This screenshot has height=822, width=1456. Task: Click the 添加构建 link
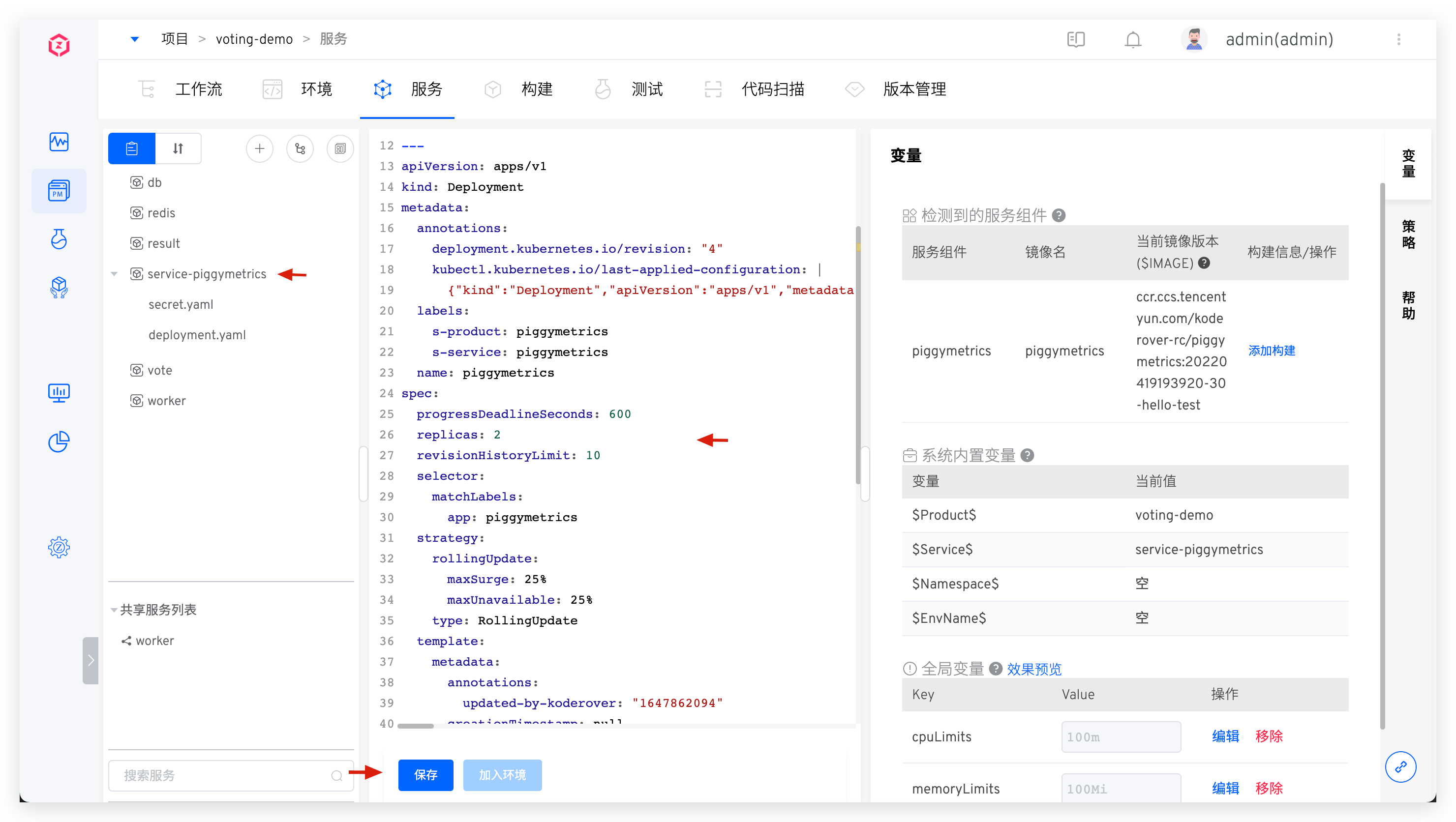click(x=1271, y=351)
